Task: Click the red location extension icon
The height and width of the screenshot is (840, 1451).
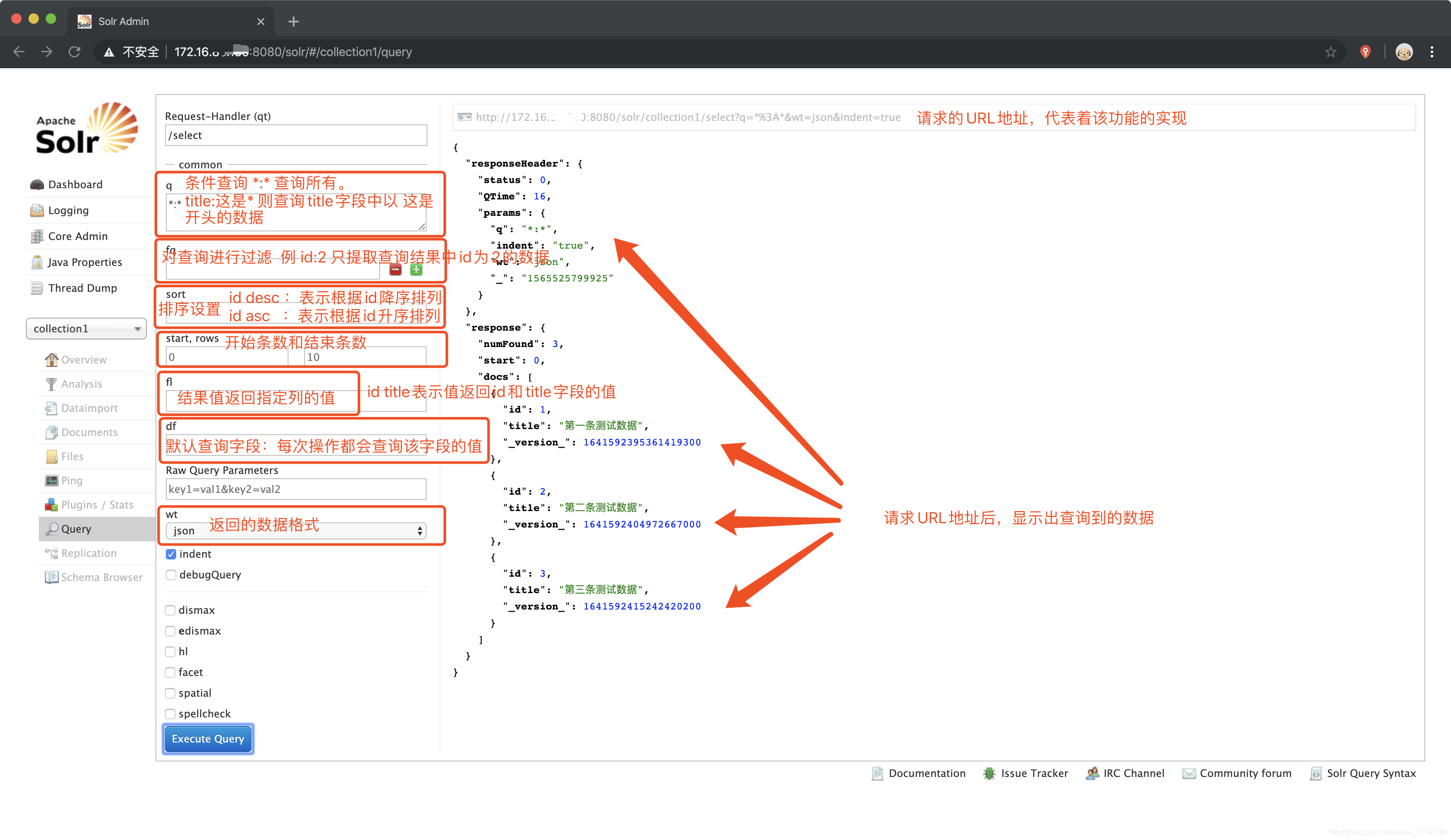Action: tap(1365, 52)
